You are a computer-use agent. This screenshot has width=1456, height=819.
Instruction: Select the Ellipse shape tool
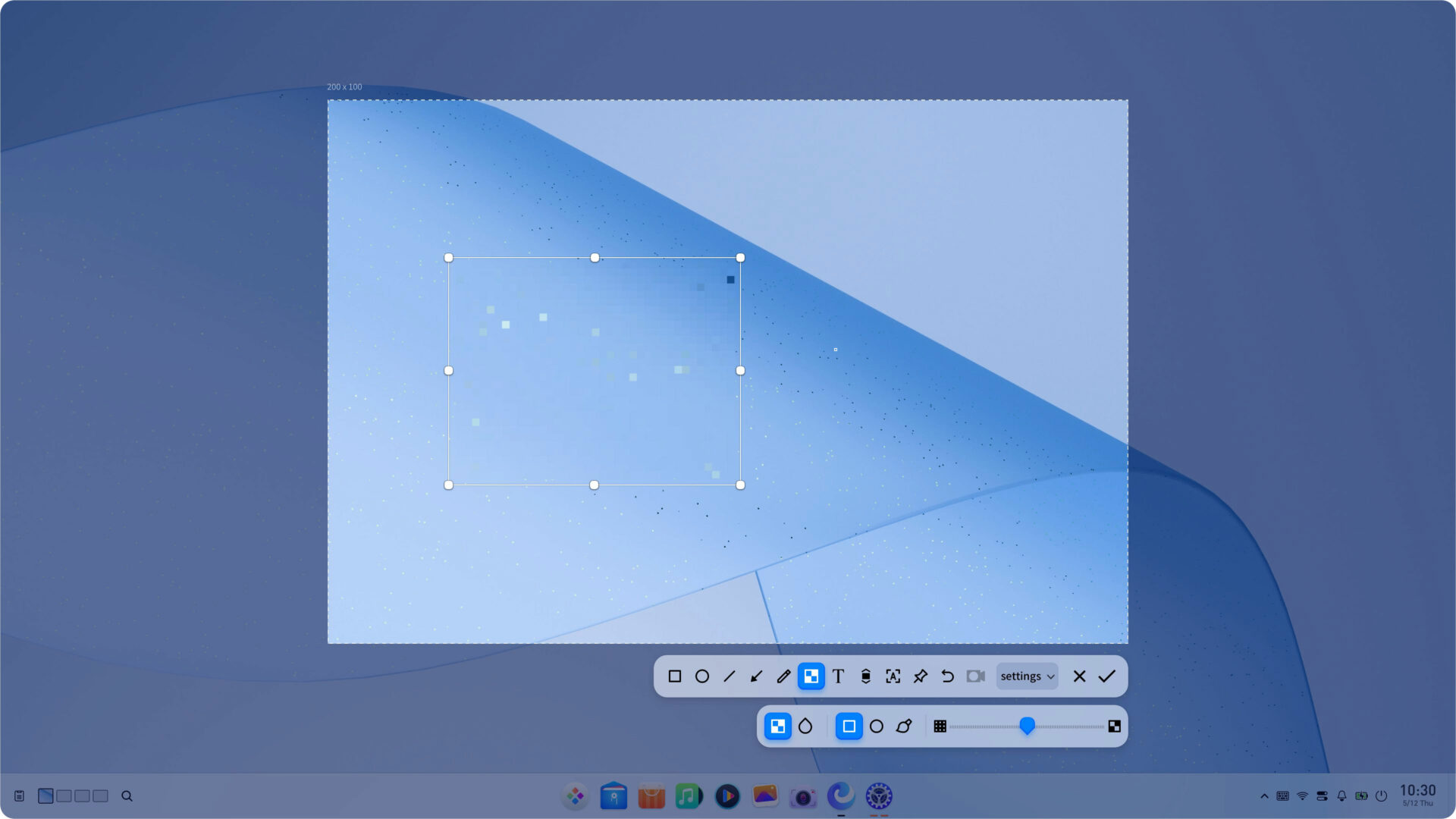click(702, 676)
